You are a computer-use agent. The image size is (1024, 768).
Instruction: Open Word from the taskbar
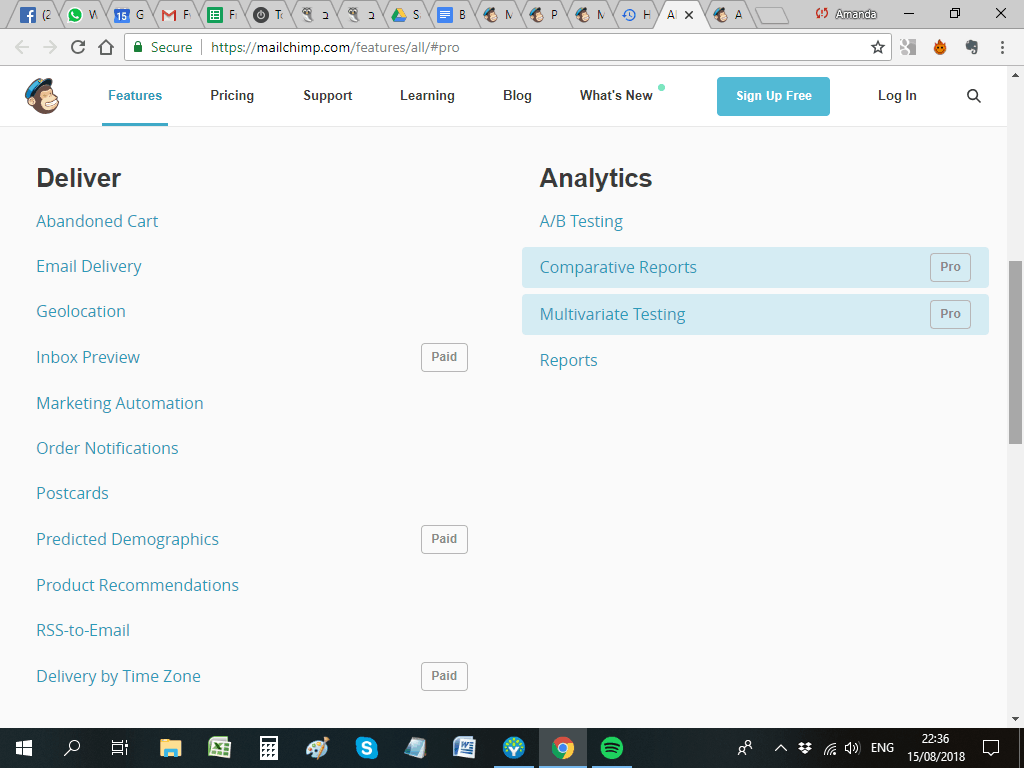[x=464, y=748]
